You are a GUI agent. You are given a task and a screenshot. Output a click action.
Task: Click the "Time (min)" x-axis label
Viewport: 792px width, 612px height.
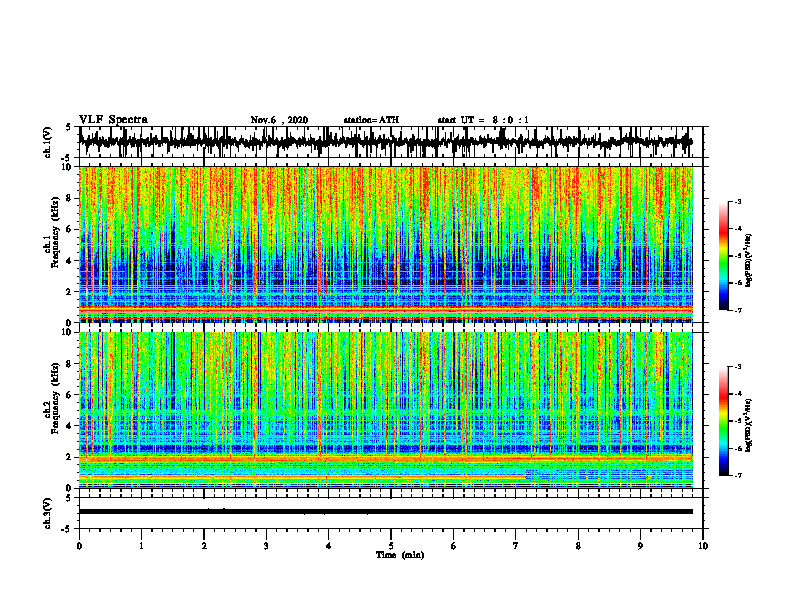point(400,555)
